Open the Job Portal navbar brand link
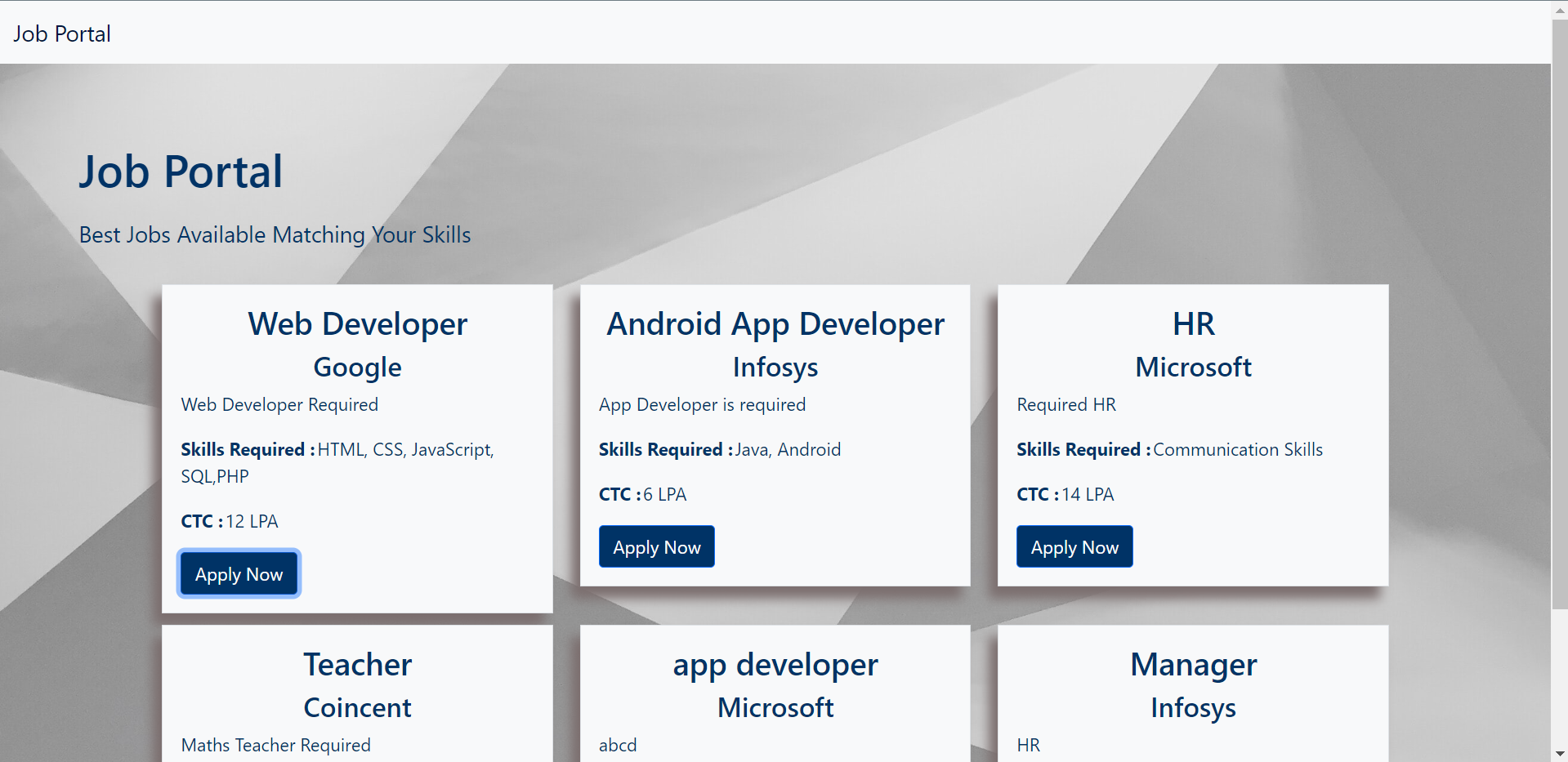The width and height of the screenshot is (1568, 762). pyautogui.click(x=61, y=33)
